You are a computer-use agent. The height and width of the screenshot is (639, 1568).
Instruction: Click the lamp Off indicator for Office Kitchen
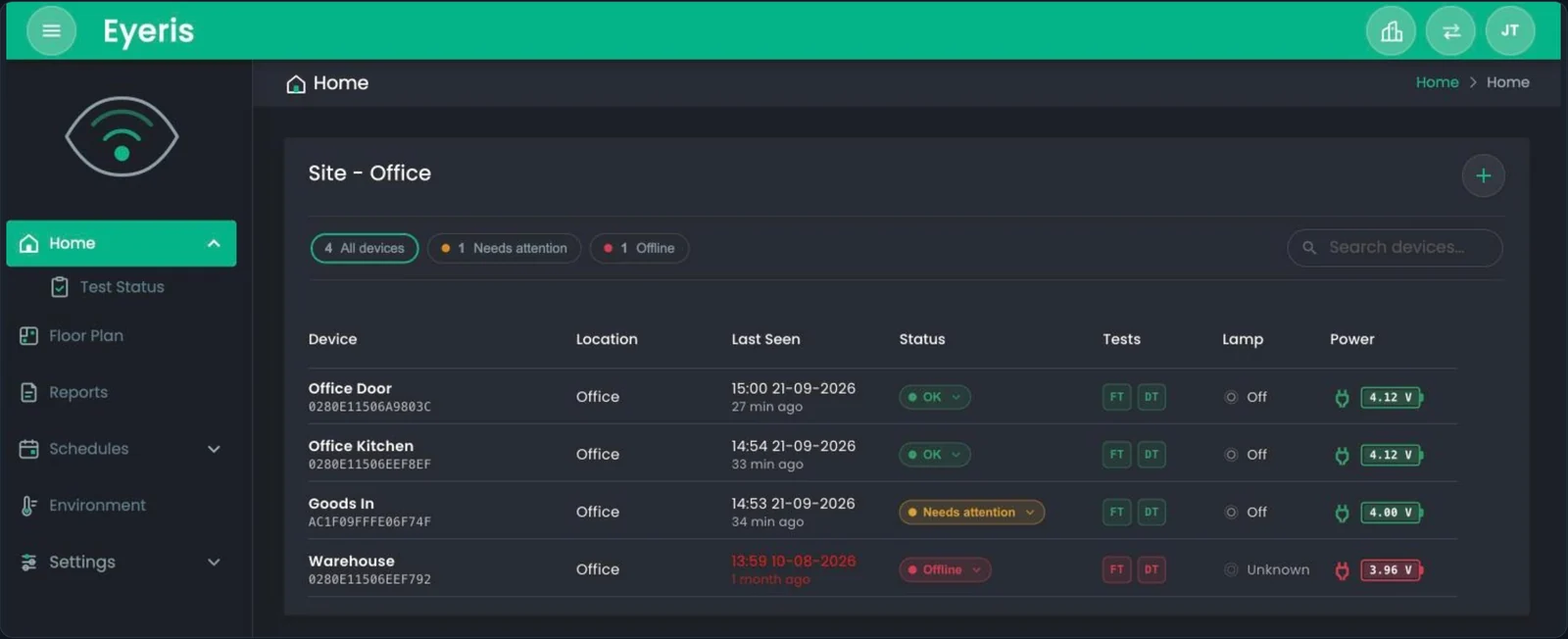(x=1246, y=455)
